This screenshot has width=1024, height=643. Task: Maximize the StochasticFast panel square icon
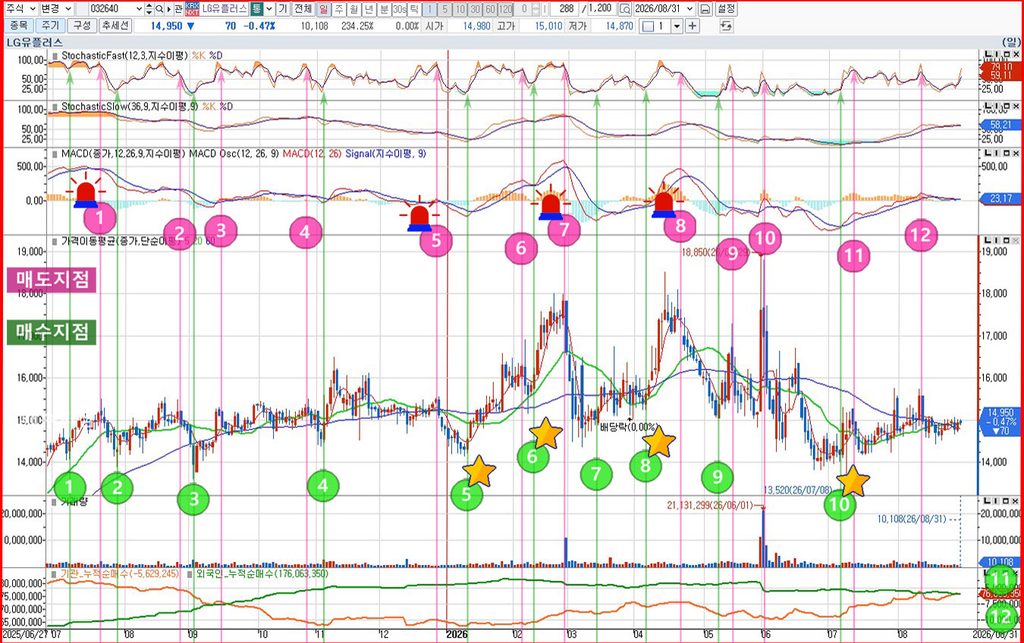[1006, 54]
